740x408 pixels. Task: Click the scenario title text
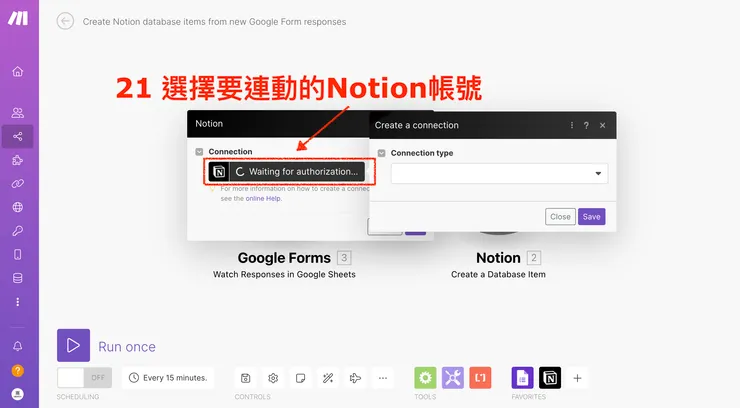point(214,22)
